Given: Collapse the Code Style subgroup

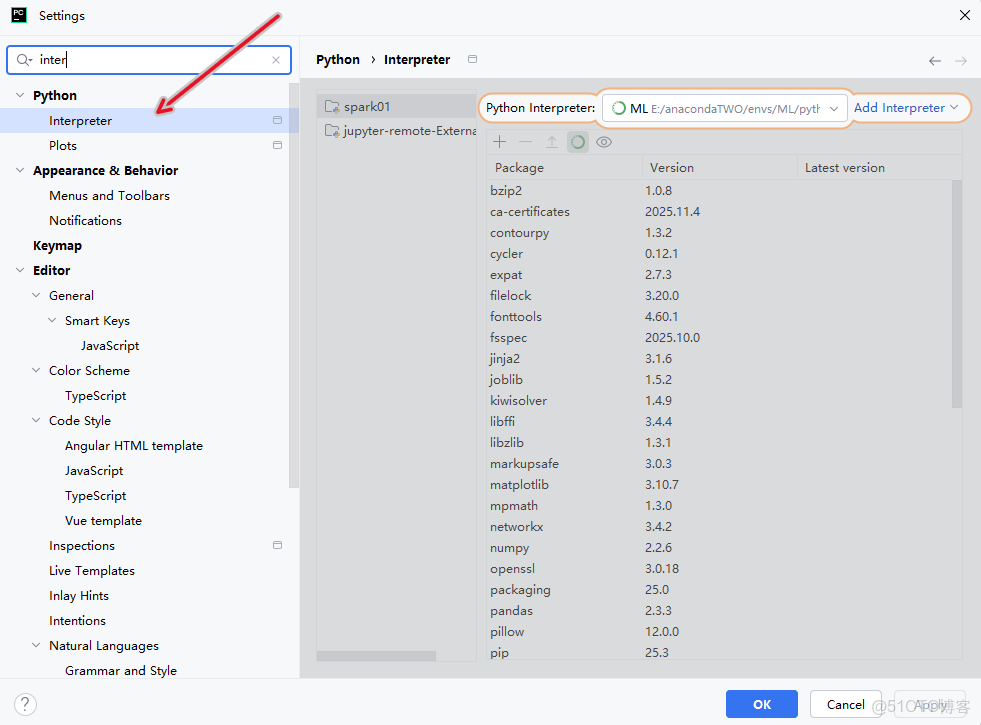Looking at the screenshot, I should [x=36, y=420].
